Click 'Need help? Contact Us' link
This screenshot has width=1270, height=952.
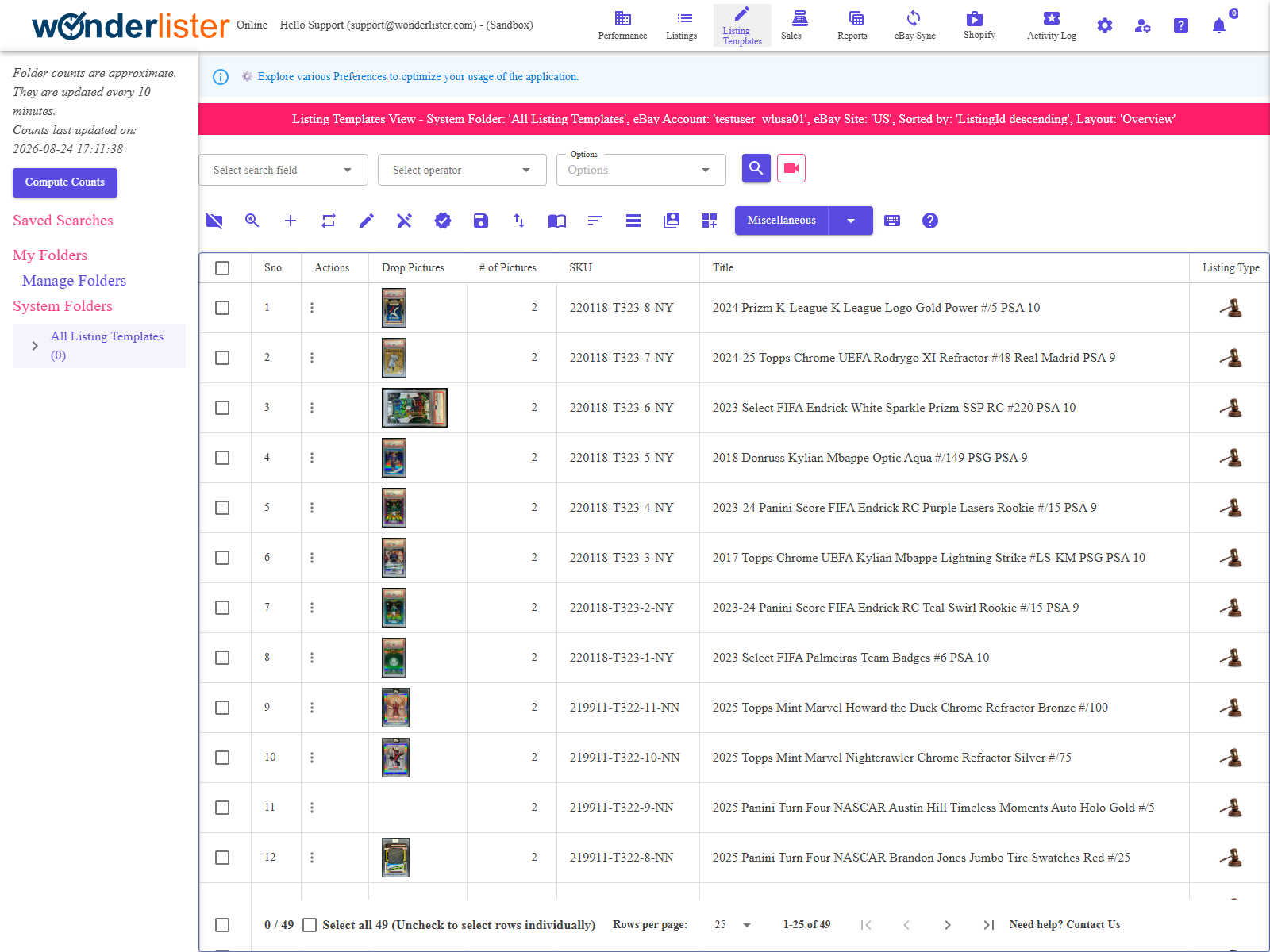pos(1065,925)
